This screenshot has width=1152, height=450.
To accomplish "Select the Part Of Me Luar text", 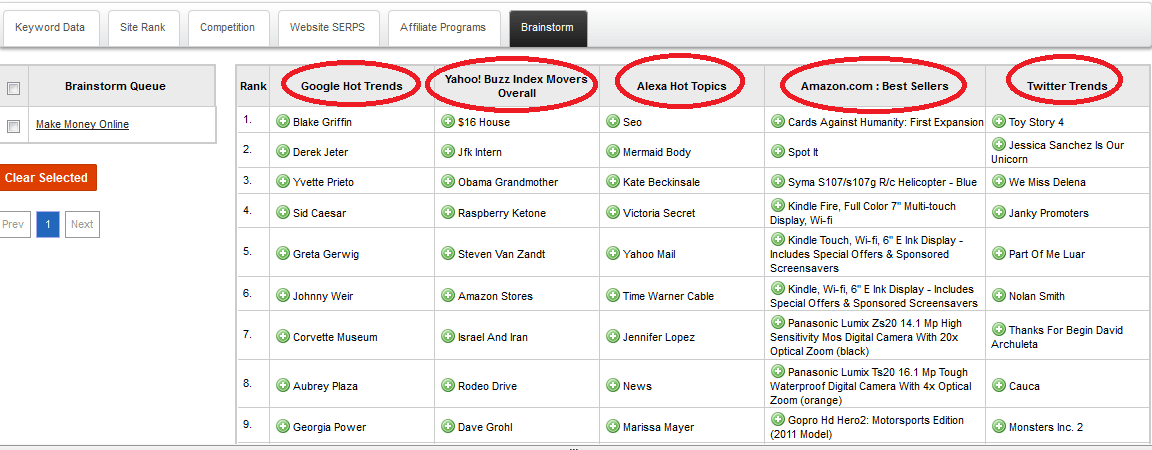I will [x=1046, y=254].
